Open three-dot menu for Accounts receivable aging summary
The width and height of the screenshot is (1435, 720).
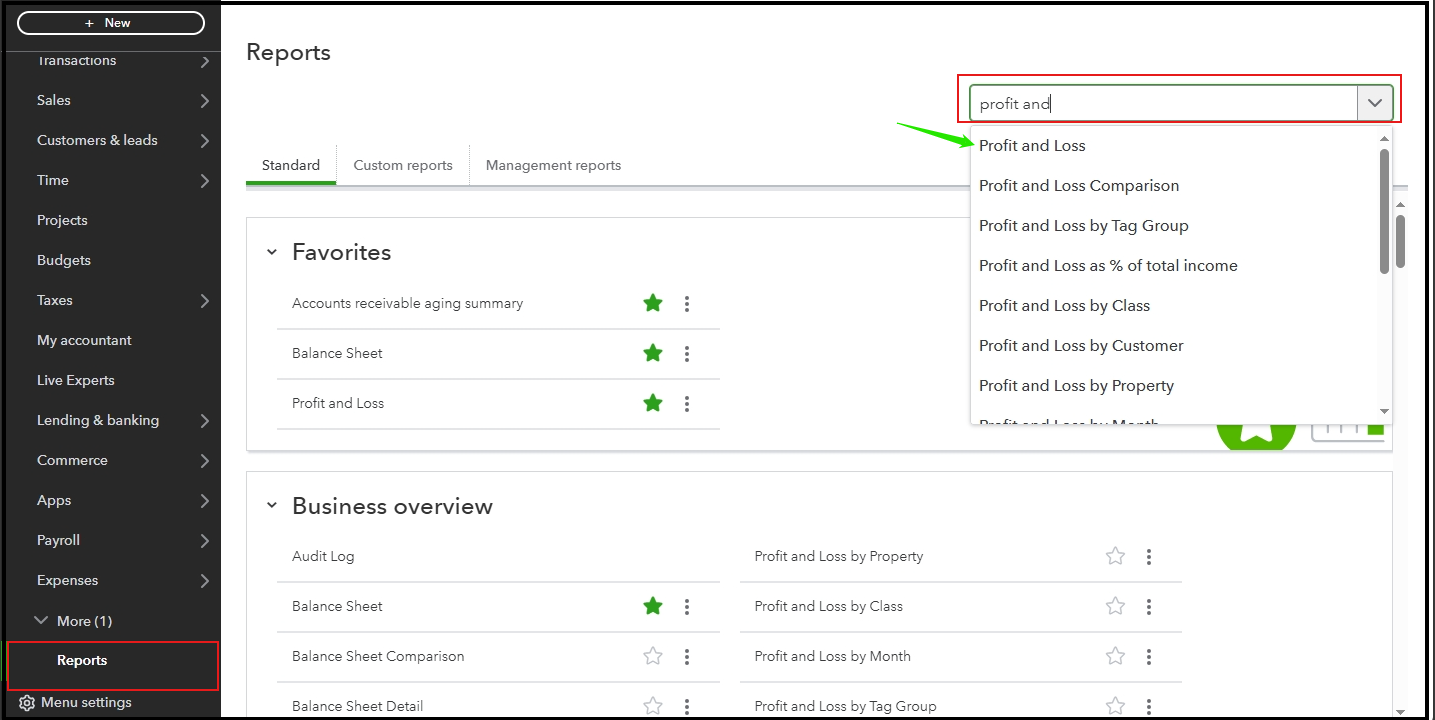pos(687,303)
